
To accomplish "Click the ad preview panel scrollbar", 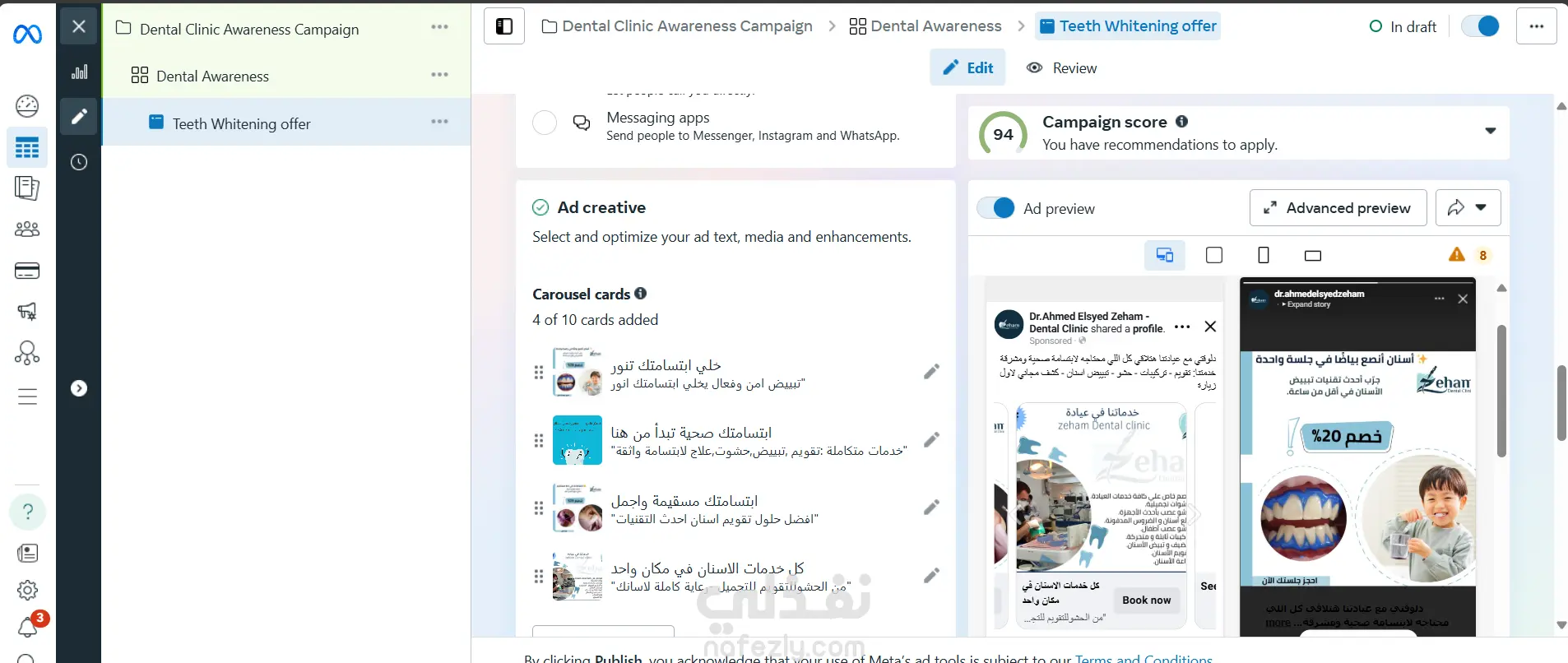I will pos(1501,391).
